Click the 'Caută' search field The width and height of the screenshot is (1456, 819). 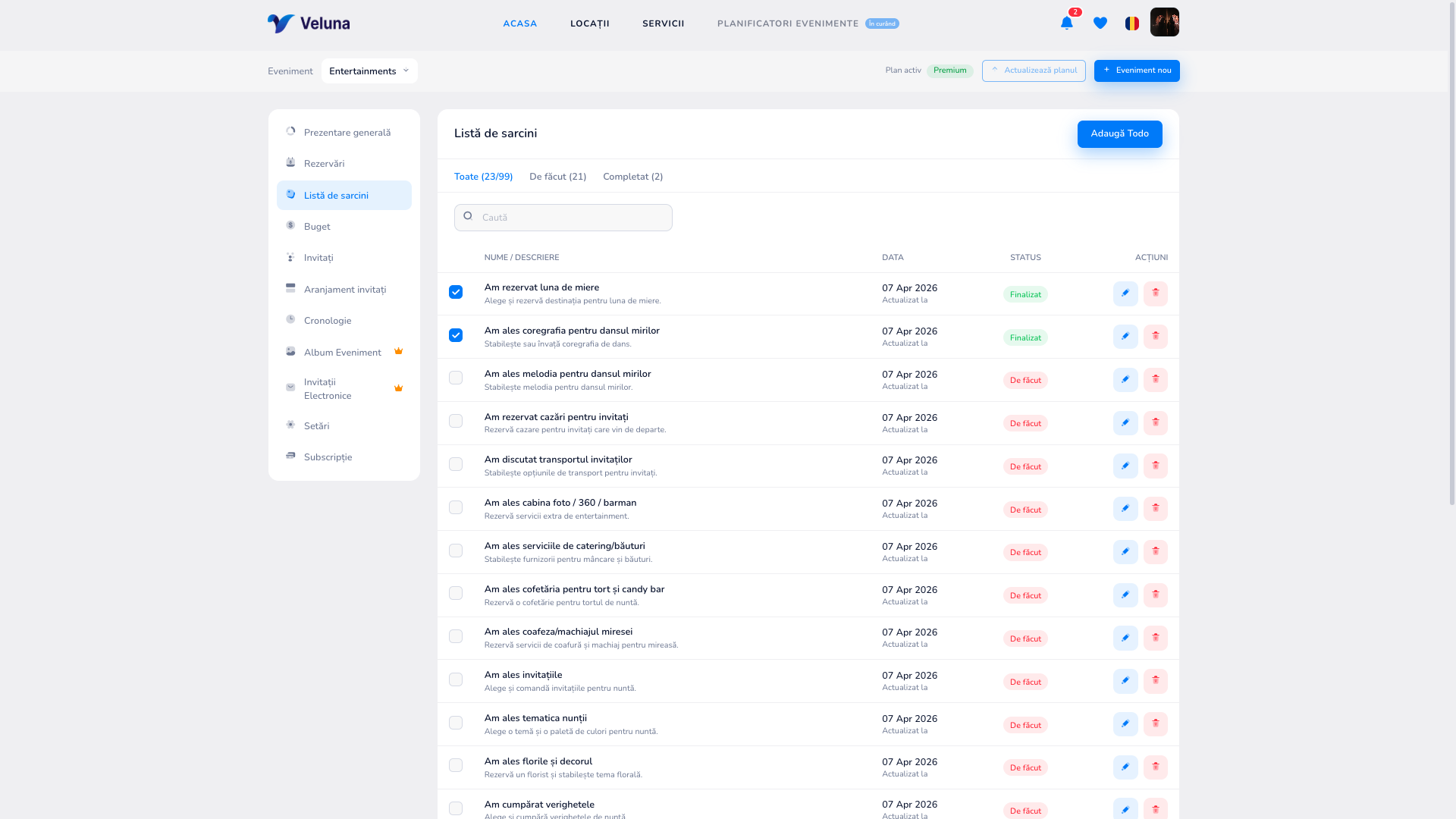(563, 218)
